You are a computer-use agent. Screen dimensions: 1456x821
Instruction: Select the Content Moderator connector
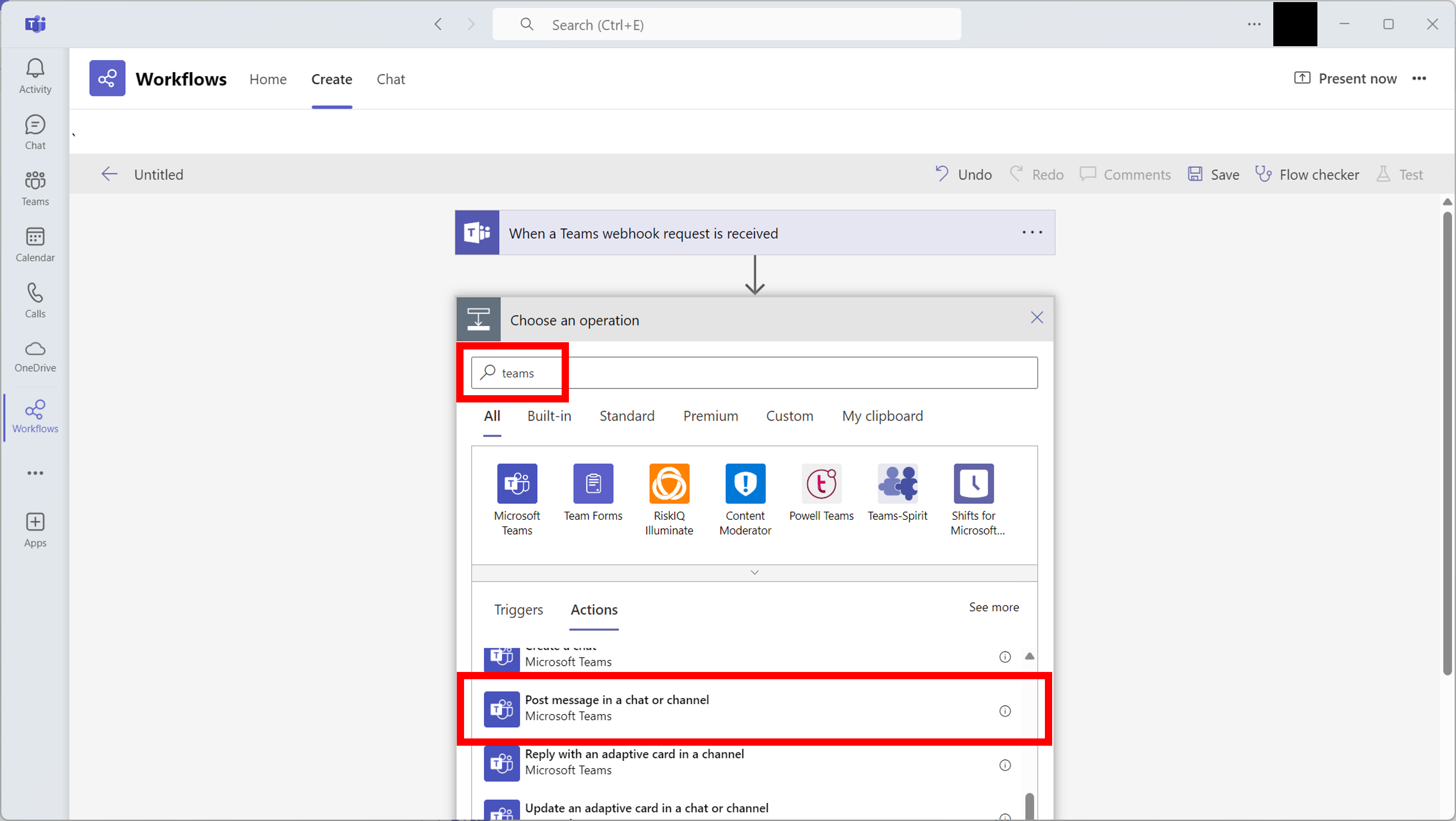(745, 499)
